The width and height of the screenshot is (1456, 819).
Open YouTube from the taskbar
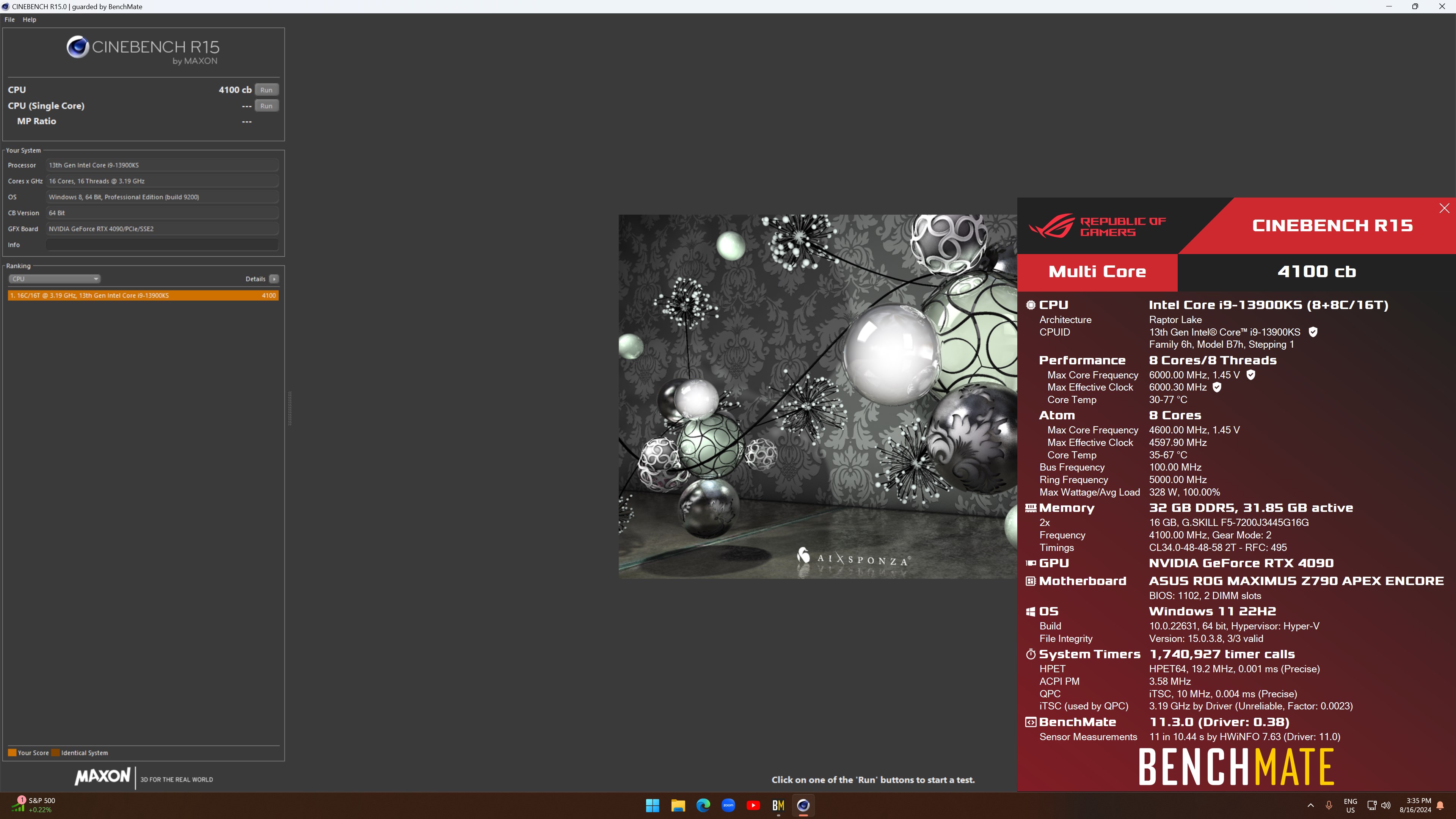click(753, 805)
